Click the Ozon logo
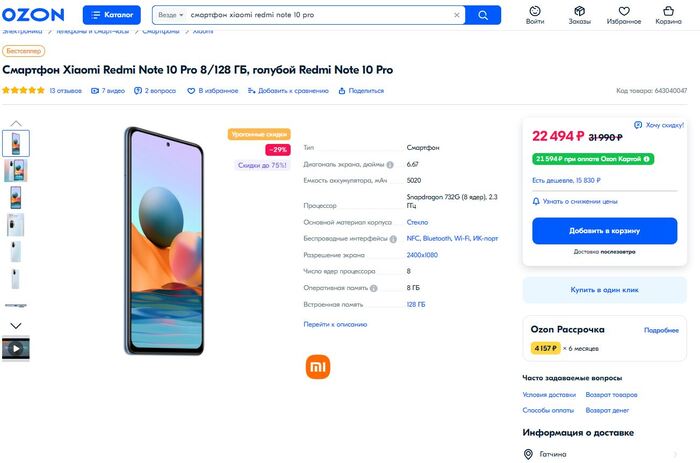700x463 pixels. point(35,15)
